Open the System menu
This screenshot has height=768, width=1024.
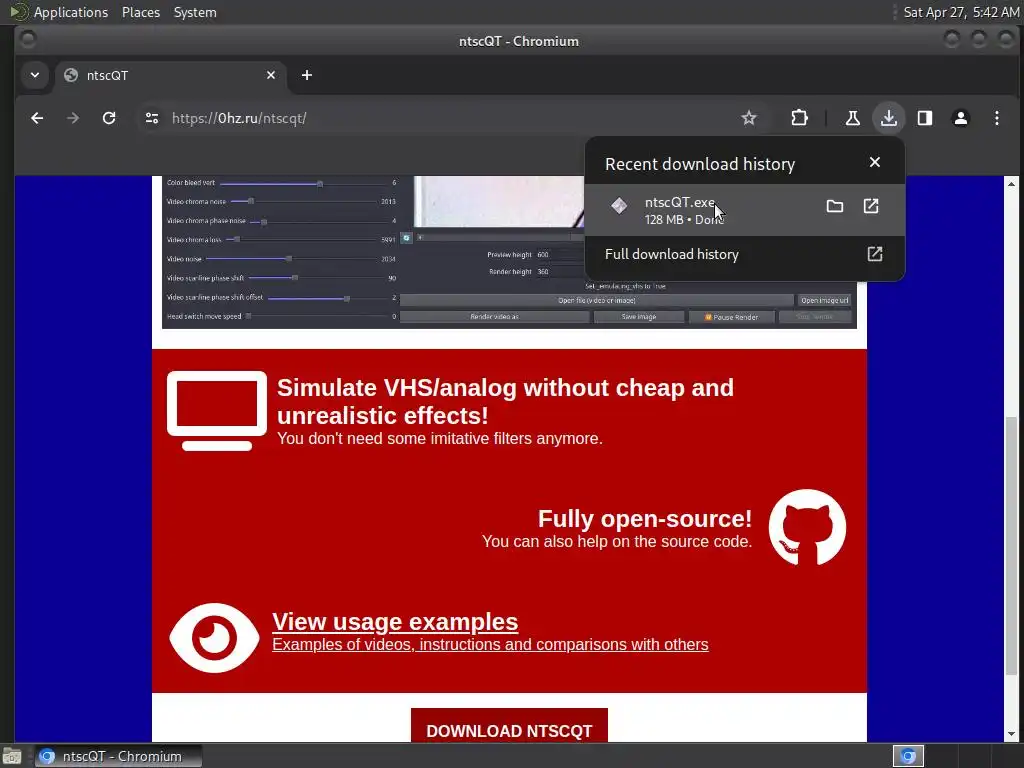pyautogui.click(x=195, y=12)
